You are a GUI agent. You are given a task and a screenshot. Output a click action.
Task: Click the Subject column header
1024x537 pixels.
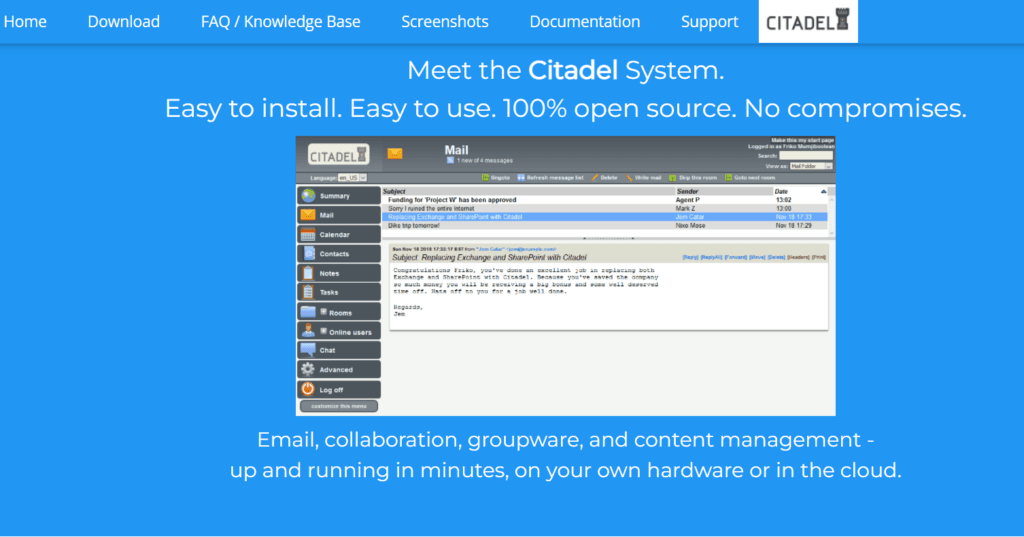(x=394, y=191)
